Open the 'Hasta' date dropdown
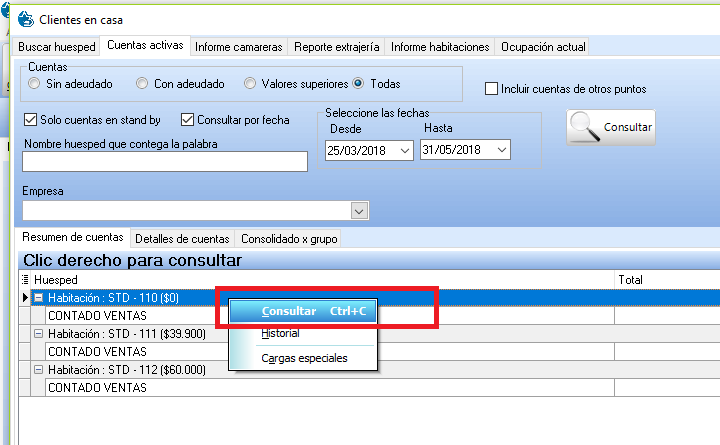This screenshot has height=445, width=720. 501,150
